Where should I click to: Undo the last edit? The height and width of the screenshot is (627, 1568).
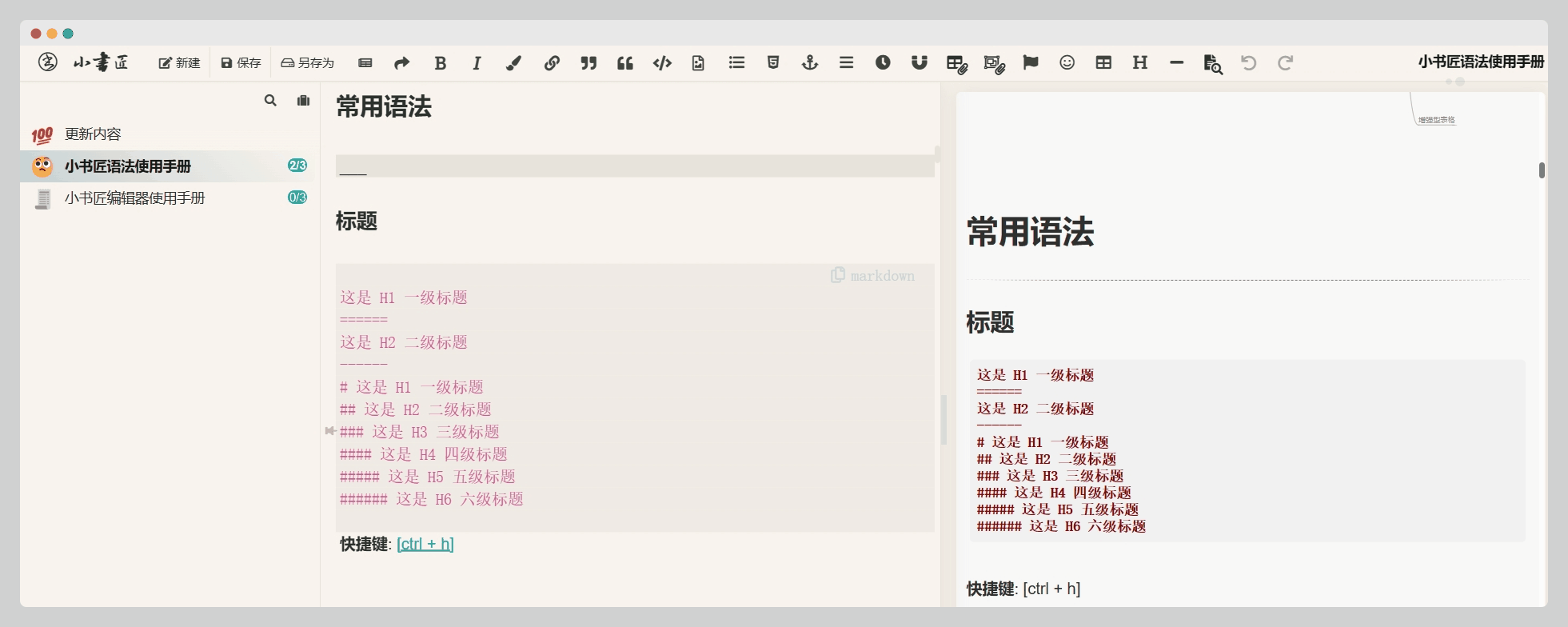click(1249, 62)
